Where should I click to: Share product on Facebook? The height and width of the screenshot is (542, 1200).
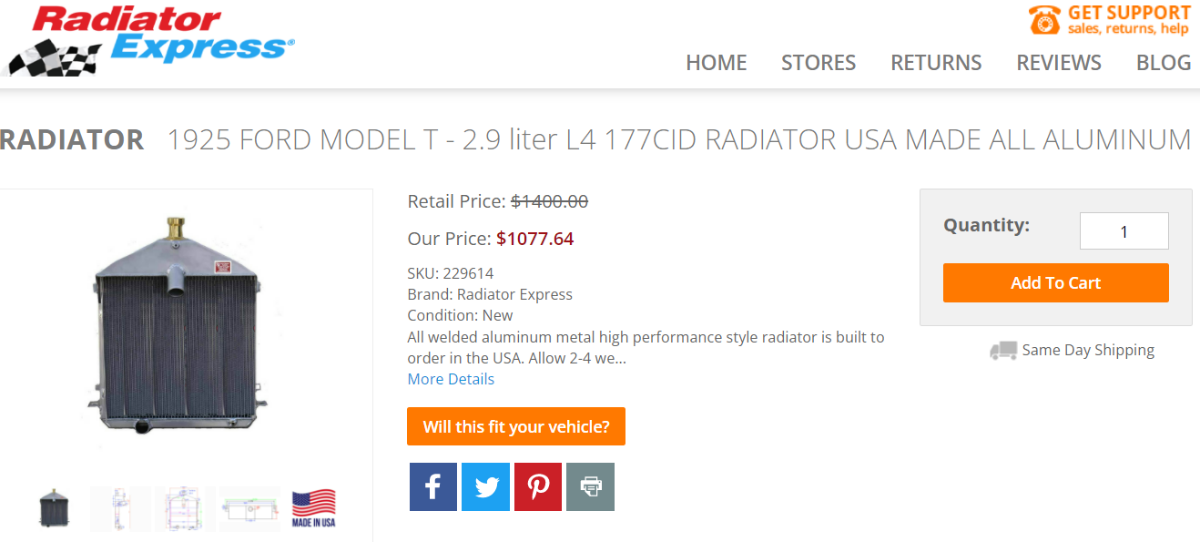point(433,487)
